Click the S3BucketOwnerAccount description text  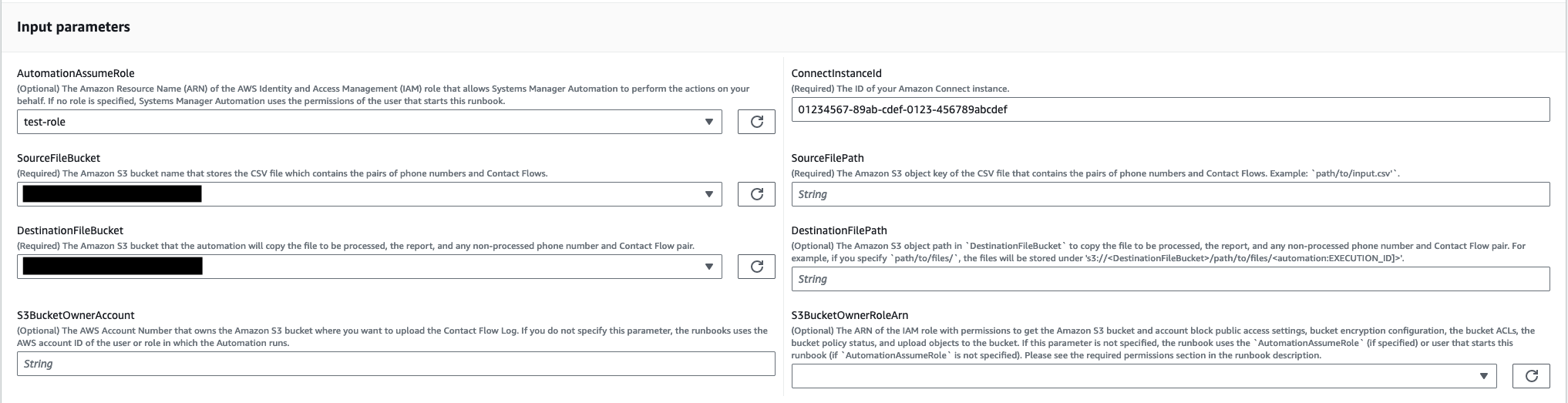392,337
